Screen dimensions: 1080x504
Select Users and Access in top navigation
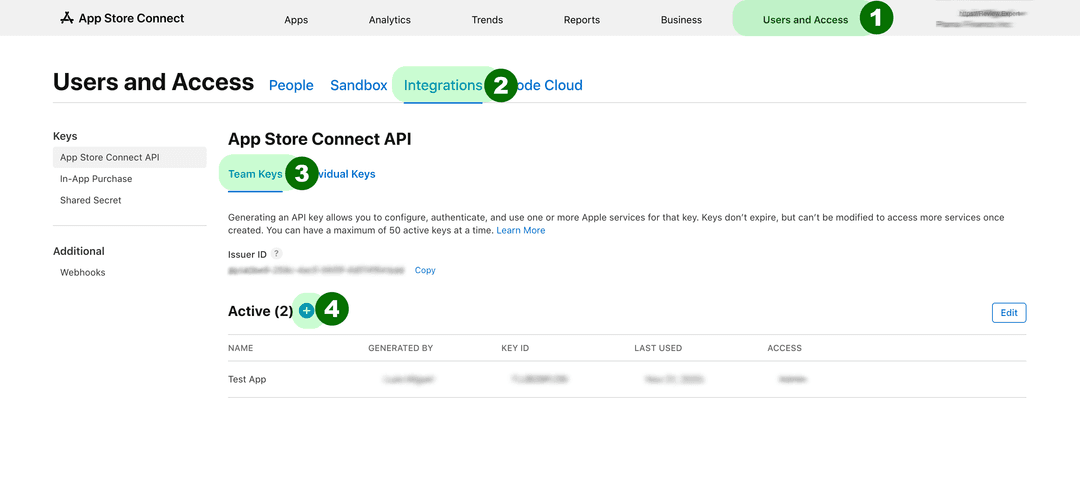coord(805,20)
